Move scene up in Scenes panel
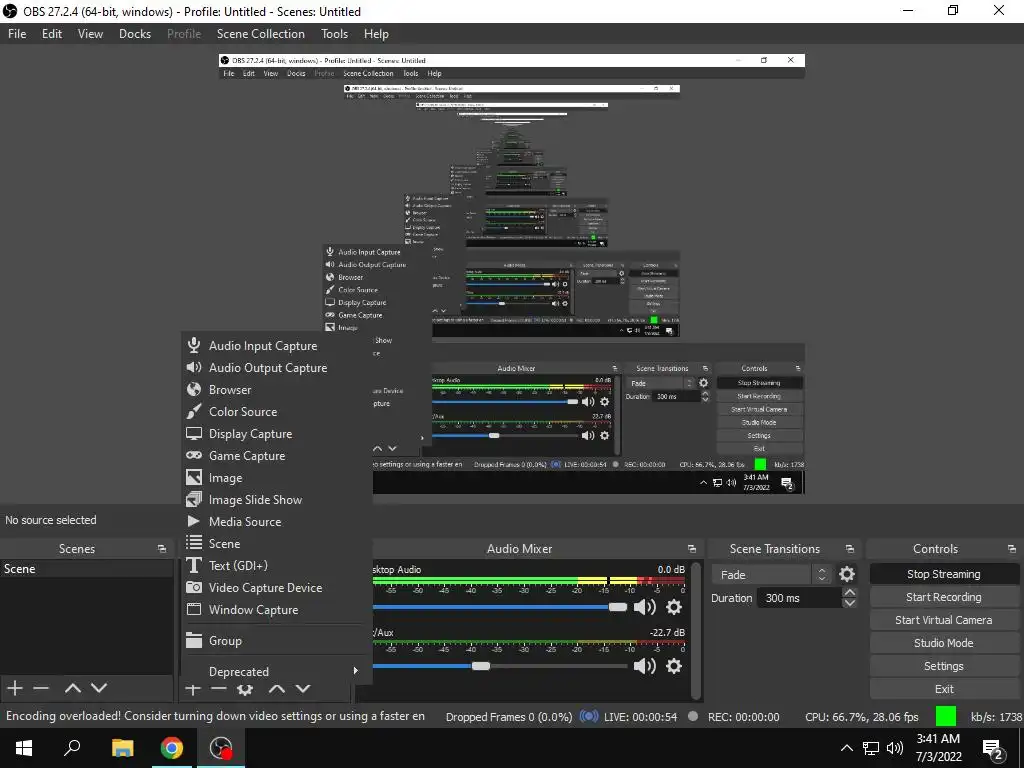Image resolution: width=1024 pixels, height=768 pixels. (x=72, y=688)
